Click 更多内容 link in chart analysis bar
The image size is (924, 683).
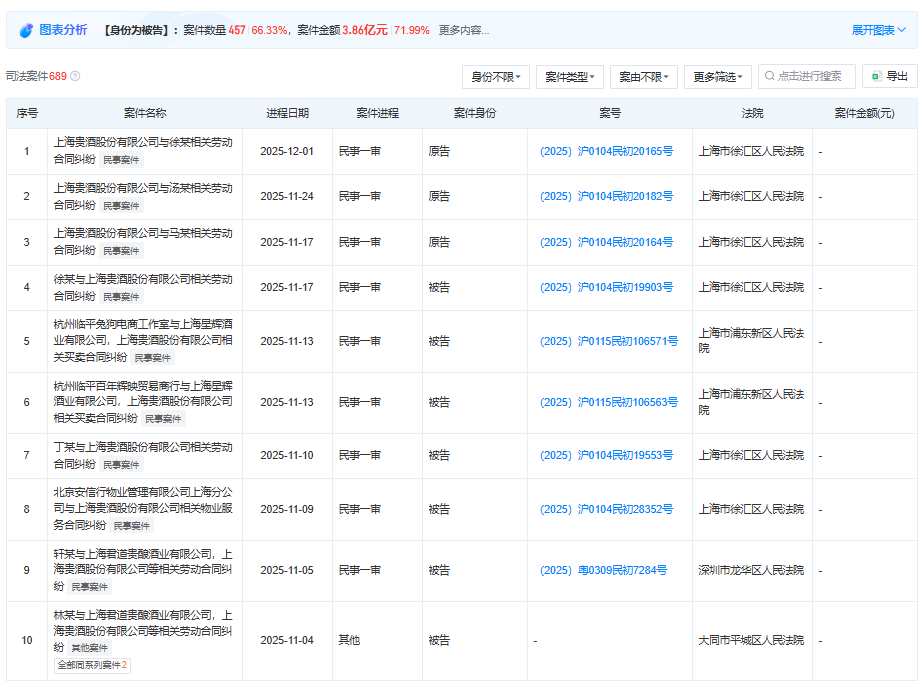pos(464,31)
